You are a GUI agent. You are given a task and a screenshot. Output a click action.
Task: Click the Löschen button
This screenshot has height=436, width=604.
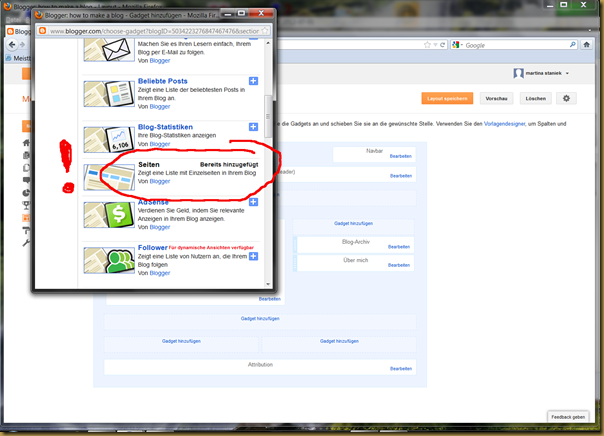coord(535,98)
